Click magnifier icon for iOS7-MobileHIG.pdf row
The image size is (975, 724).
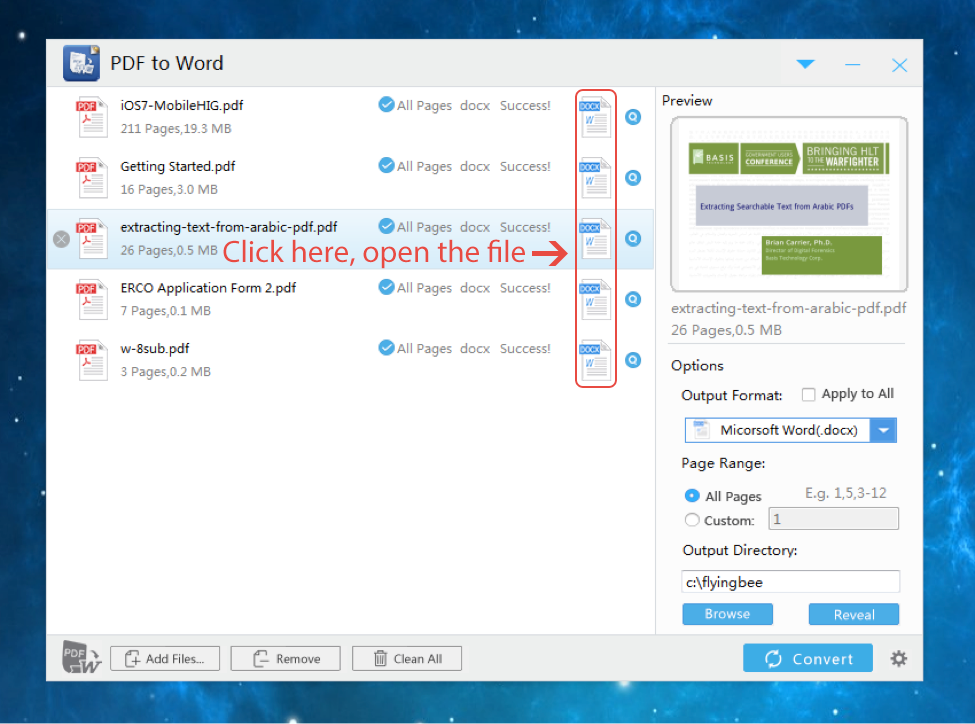pyautogui.click(x=633, y=117)
